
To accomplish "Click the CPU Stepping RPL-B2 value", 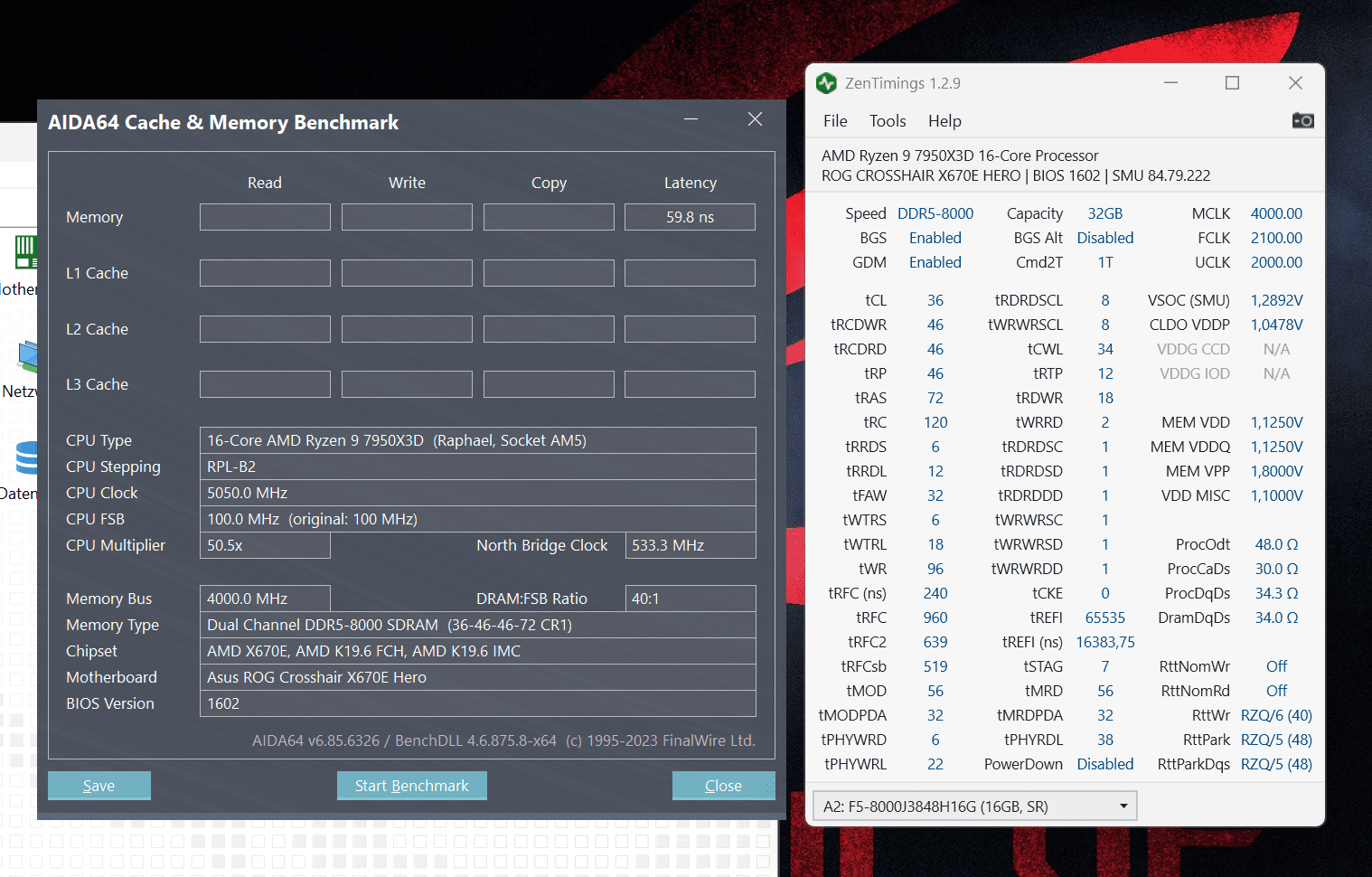I will pyautogui.click(x=478, y=467).
